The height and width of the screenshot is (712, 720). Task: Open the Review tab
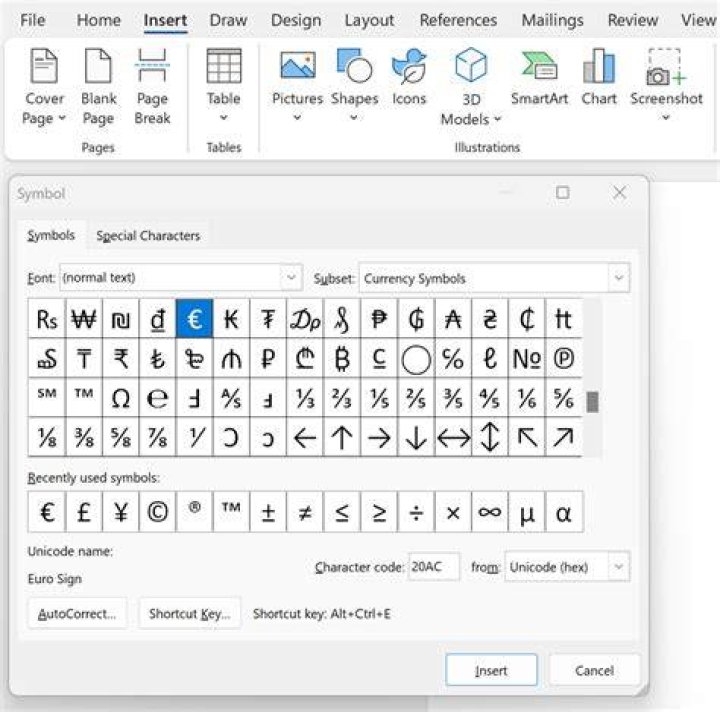coord(632,20)
